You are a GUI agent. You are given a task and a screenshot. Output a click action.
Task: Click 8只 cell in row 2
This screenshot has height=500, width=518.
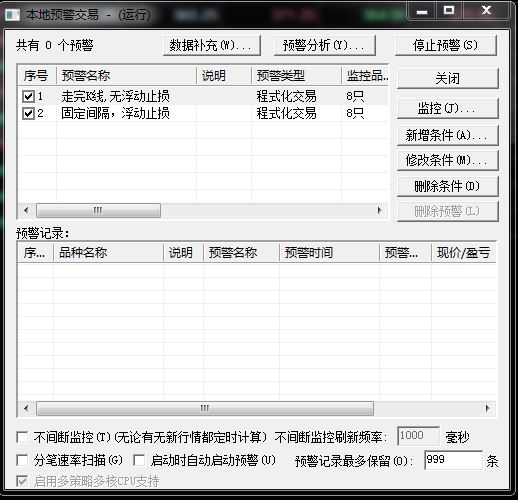click(355, 113)
